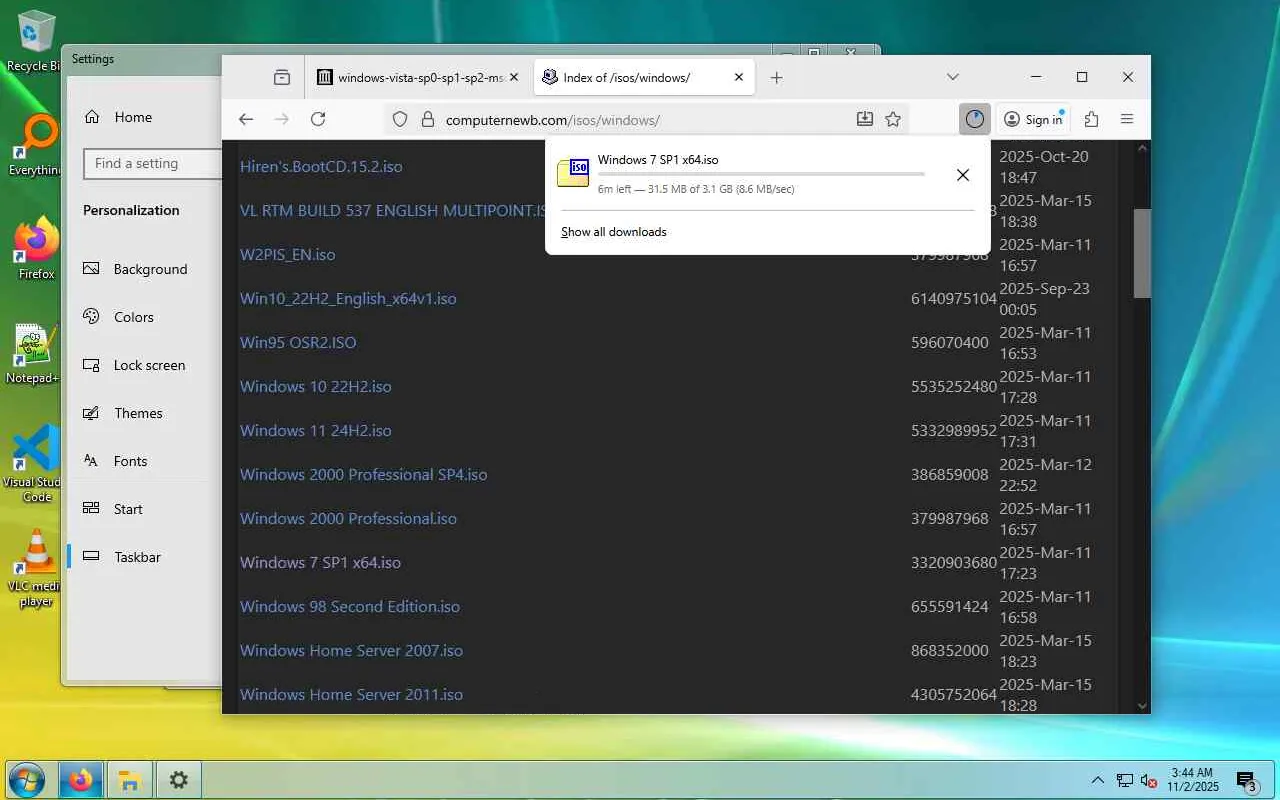This screenshot has height=800, width=1280.
Task: Select the Firefox desktop shortcut
Action: tap(36, 250)
